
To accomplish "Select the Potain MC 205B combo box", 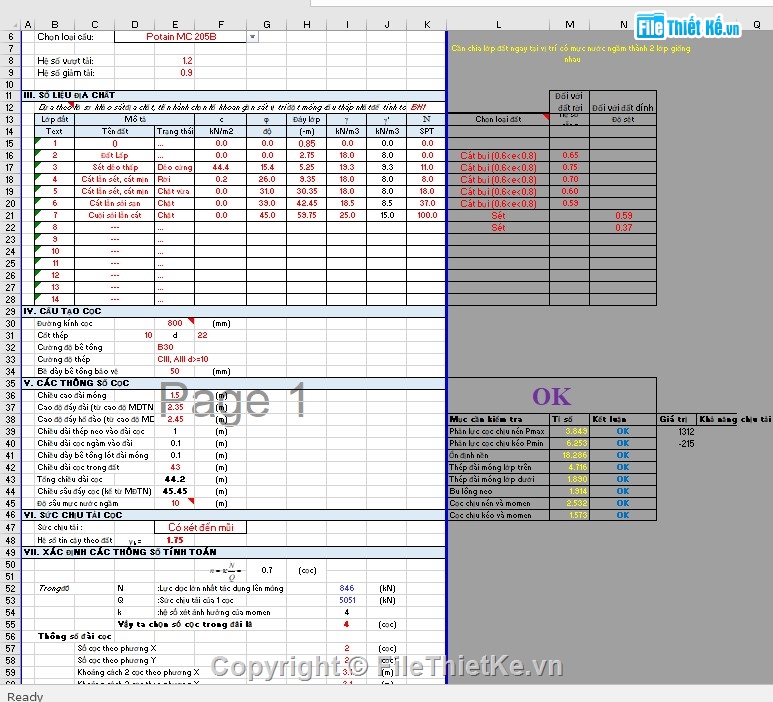I will click(181, 37).
